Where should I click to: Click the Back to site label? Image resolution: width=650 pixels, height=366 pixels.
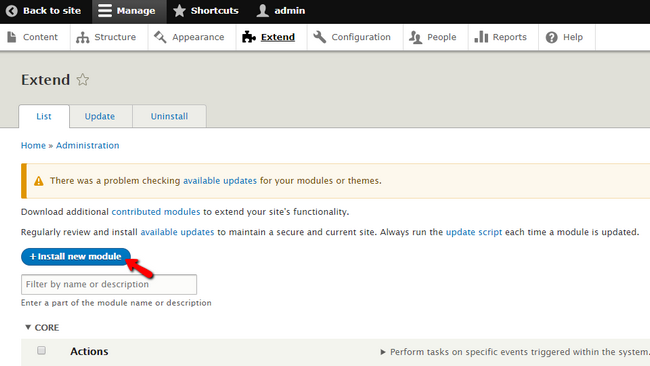(52, 11)
